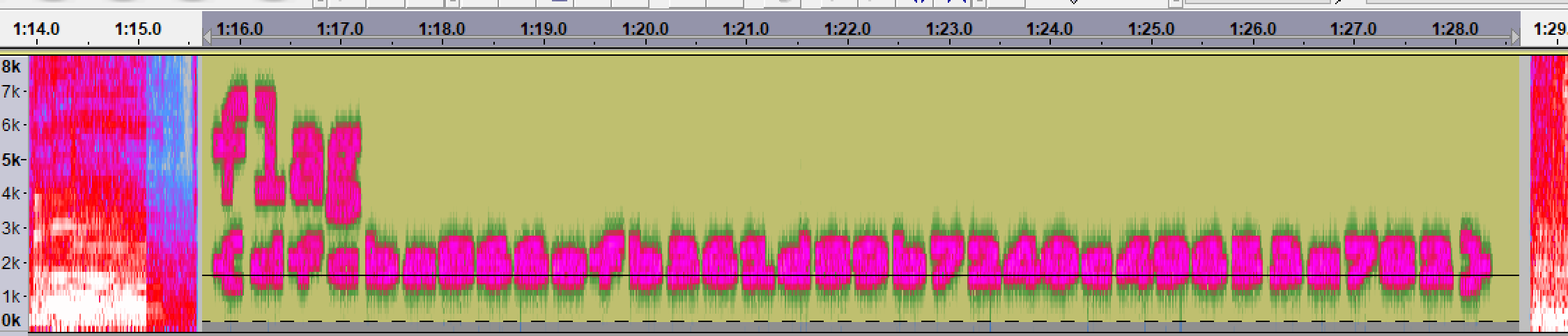Click the 1:14.0 mark on the timeline ruler
Viewport: 1568px width, 336px height.
[x=36, y=29]
